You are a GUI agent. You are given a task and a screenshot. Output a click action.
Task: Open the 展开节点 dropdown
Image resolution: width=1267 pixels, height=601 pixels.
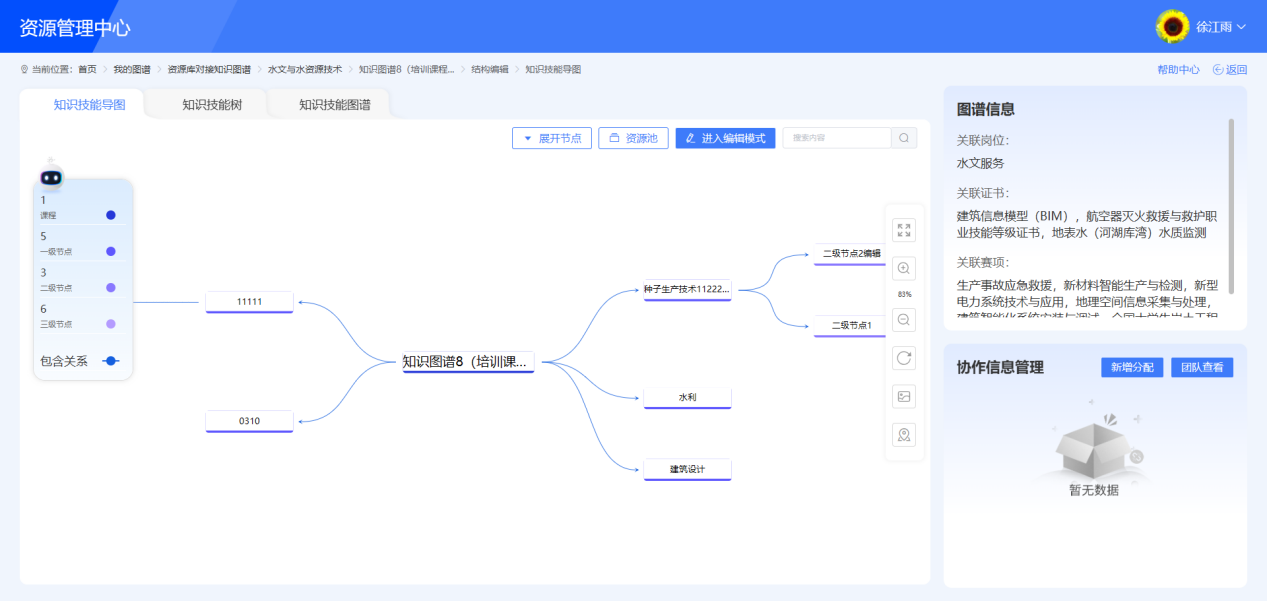(551, 137)
